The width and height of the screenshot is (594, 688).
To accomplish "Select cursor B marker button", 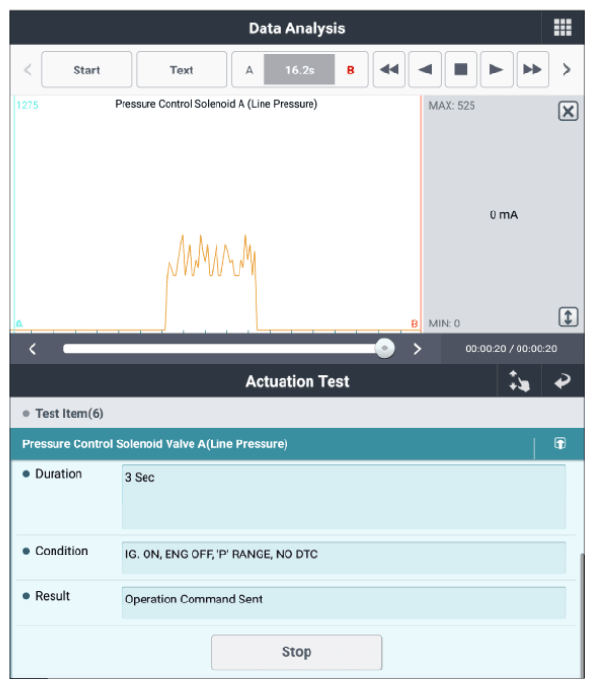I will pos(351,70).
